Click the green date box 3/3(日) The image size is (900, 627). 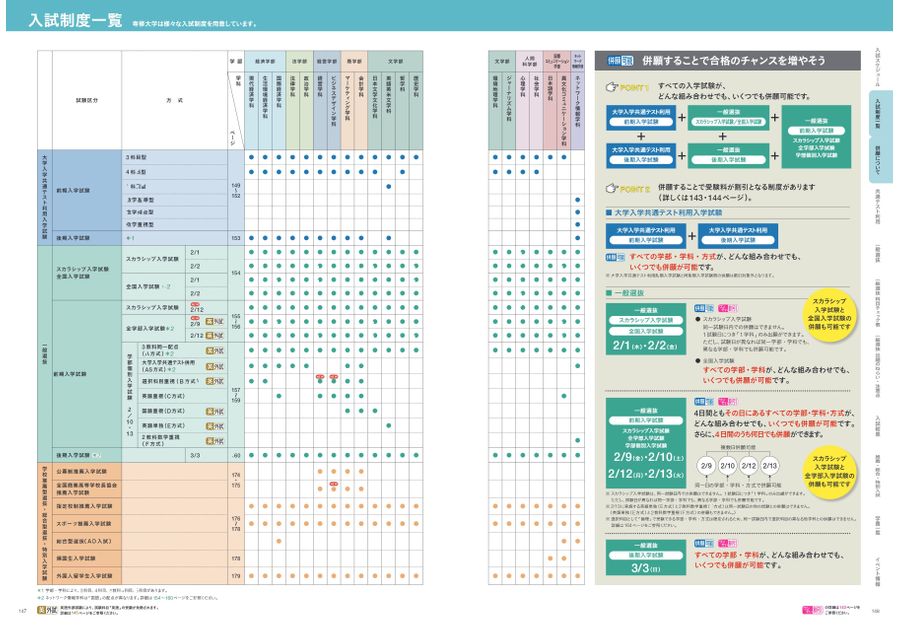click(646, 557)
